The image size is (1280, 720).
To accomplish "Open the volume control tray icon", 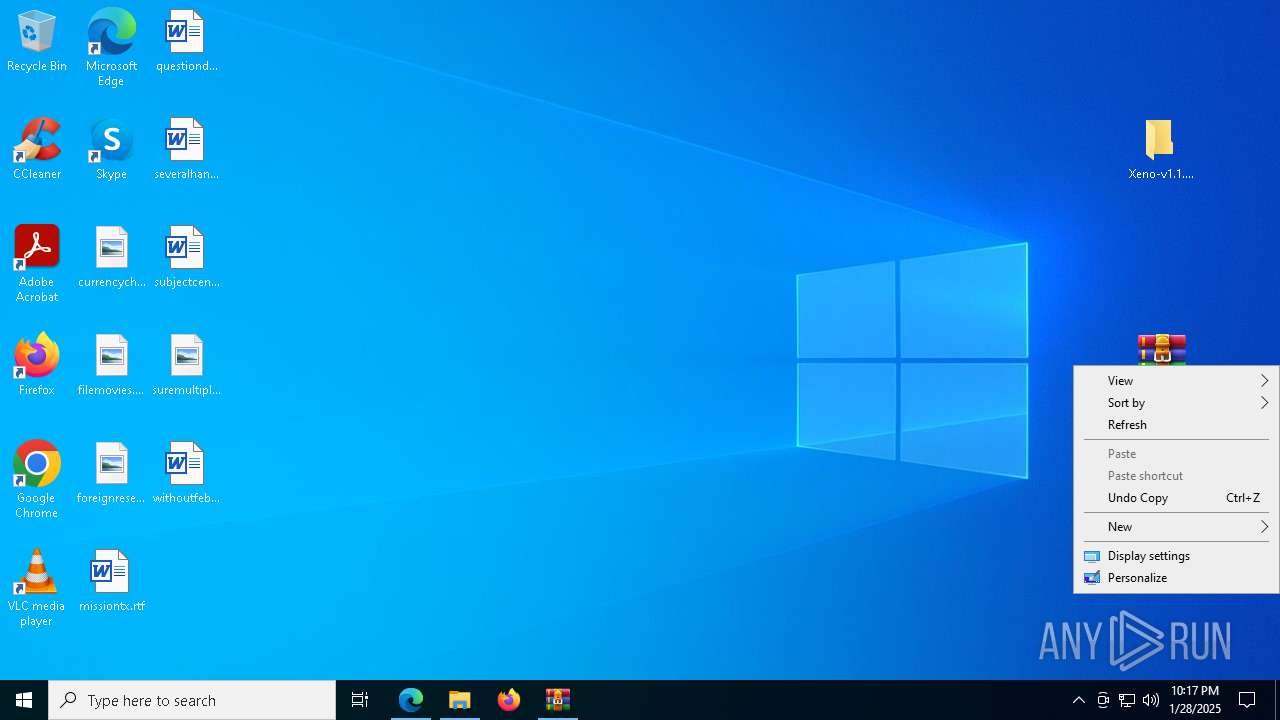I will coord(1151,700).
